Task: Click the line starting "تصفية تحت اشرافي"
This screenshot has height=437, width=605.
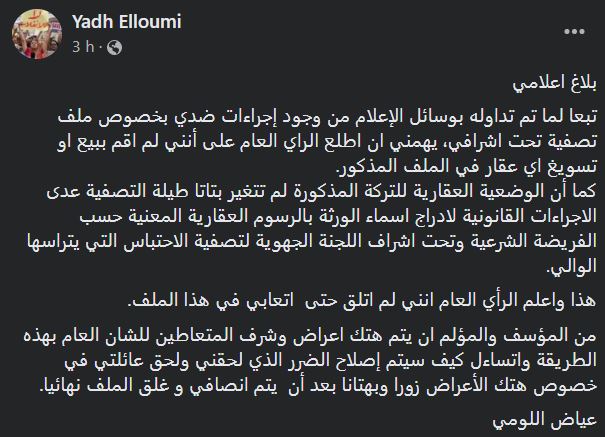Action: [327, 141]
